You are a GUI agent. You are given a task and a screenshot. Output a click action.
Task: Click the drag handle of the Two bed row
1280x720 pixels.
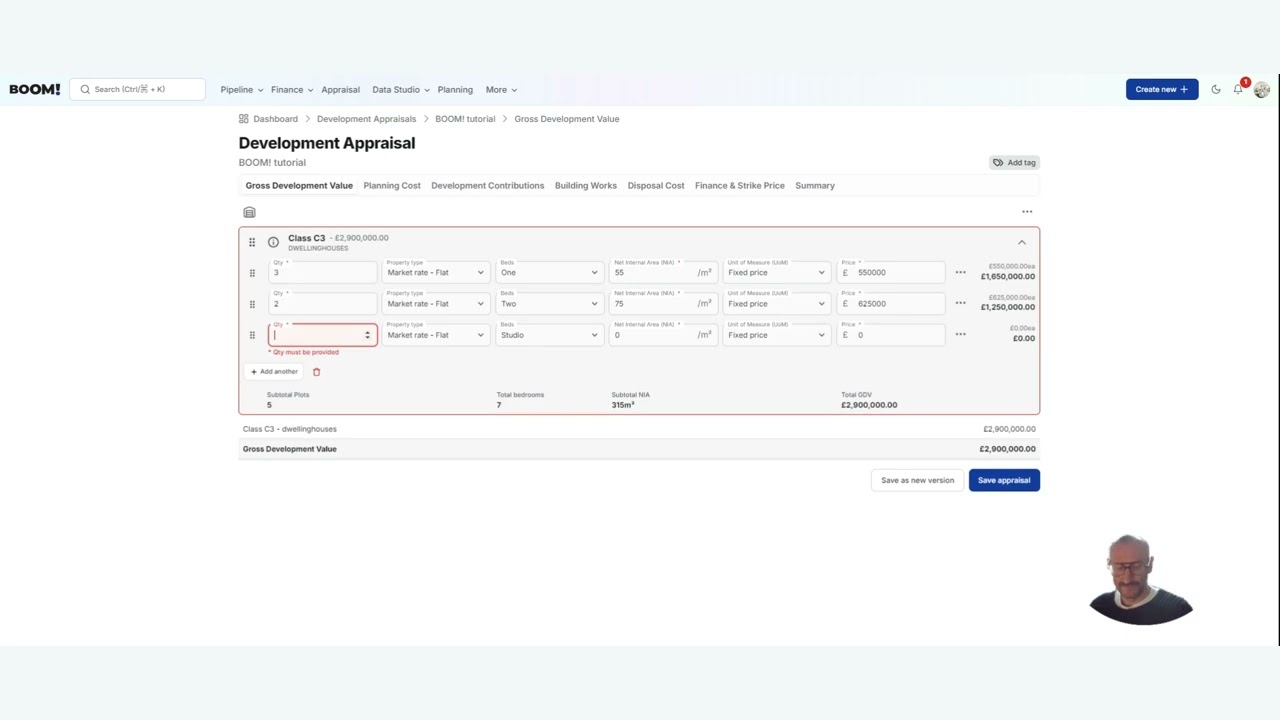tap(252, 304)
